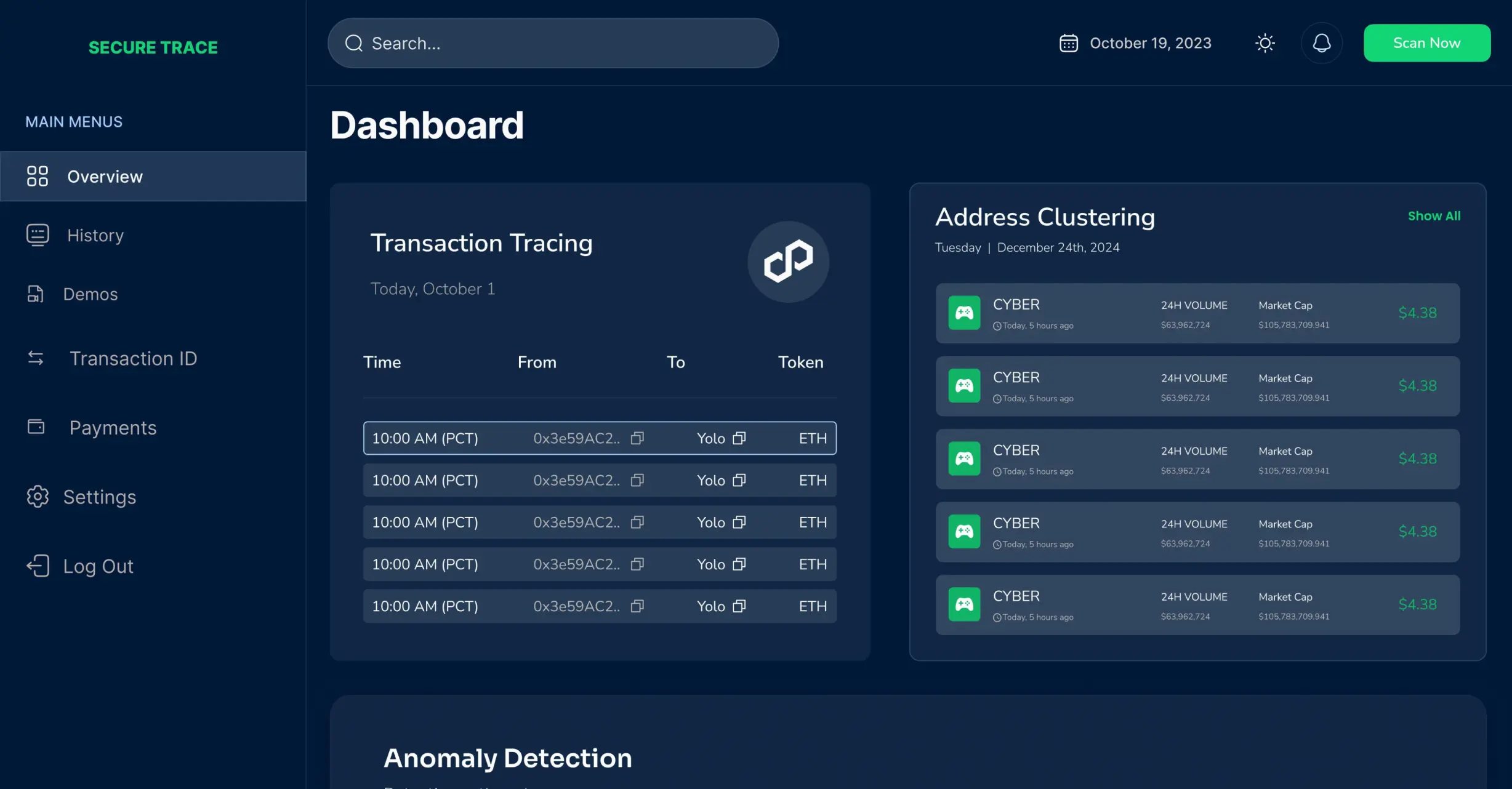
Task: Click the History icon in the sidebar
Action: tap(37, 234)
